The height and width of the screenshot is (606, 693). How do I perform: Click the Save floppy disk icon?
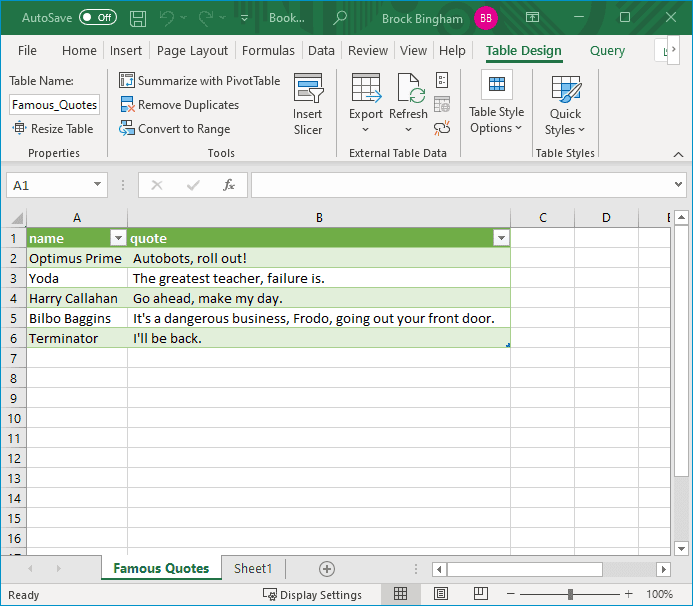(138, 18)
